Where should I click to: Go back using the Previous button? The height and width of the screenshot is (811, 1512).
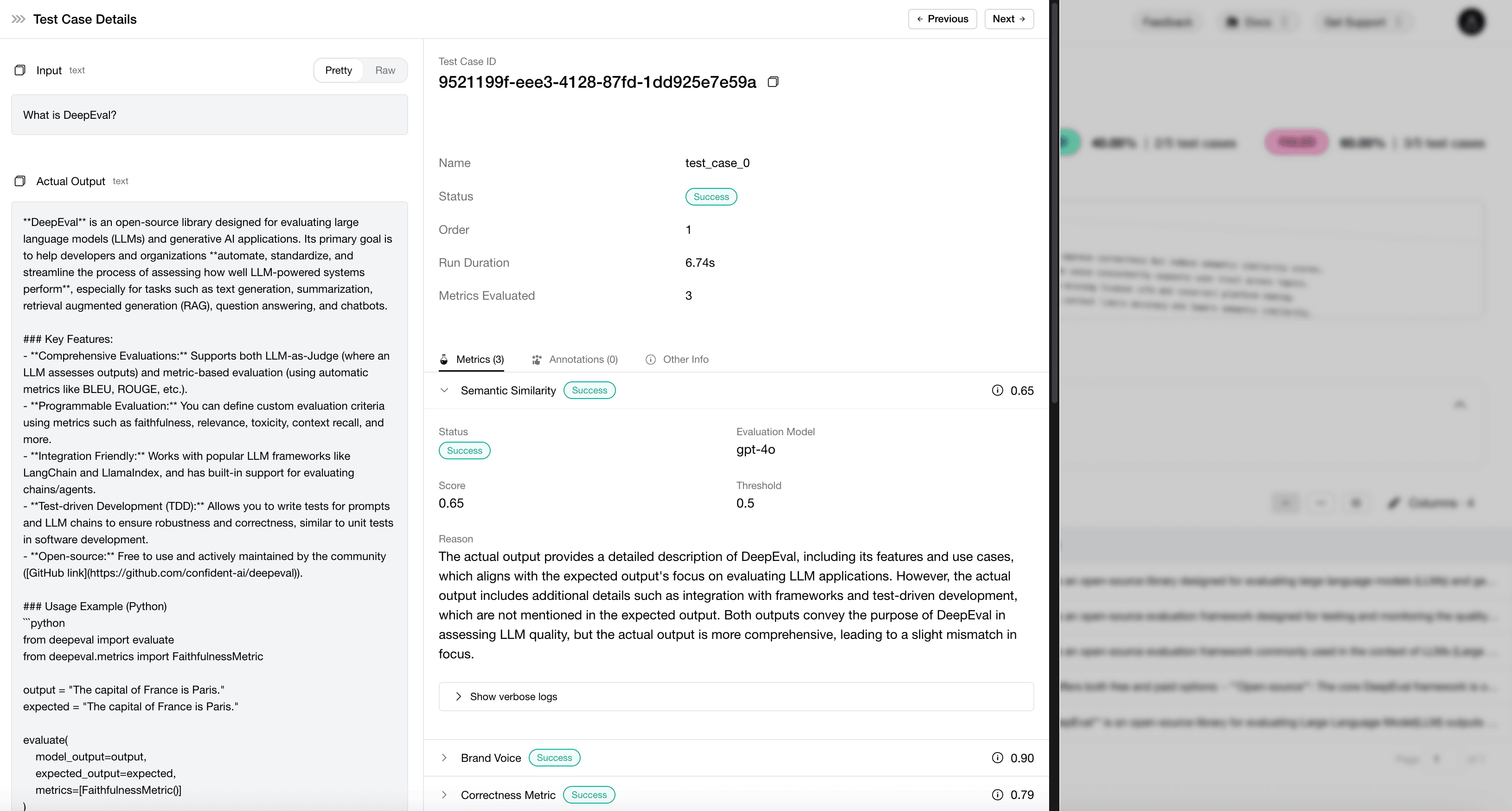[942, 18]
